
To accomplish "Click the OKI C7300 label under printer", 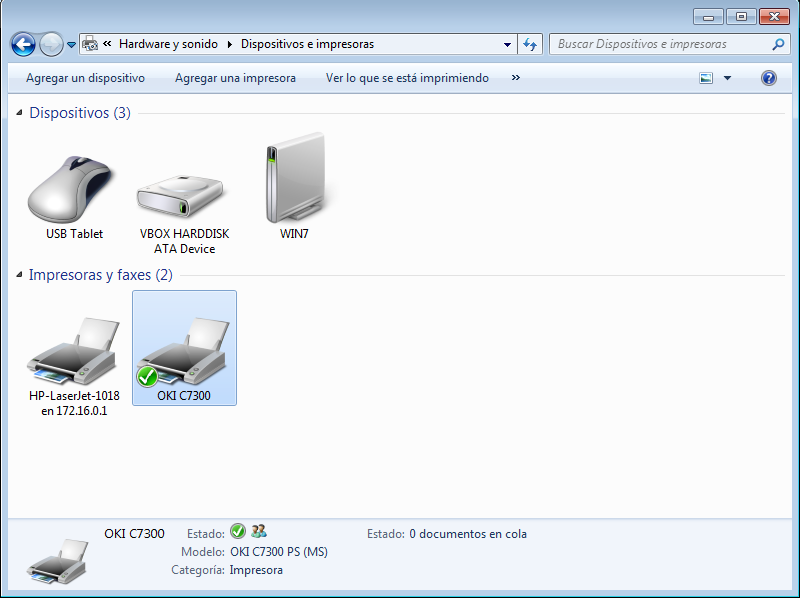I will (x=184, y=396).
